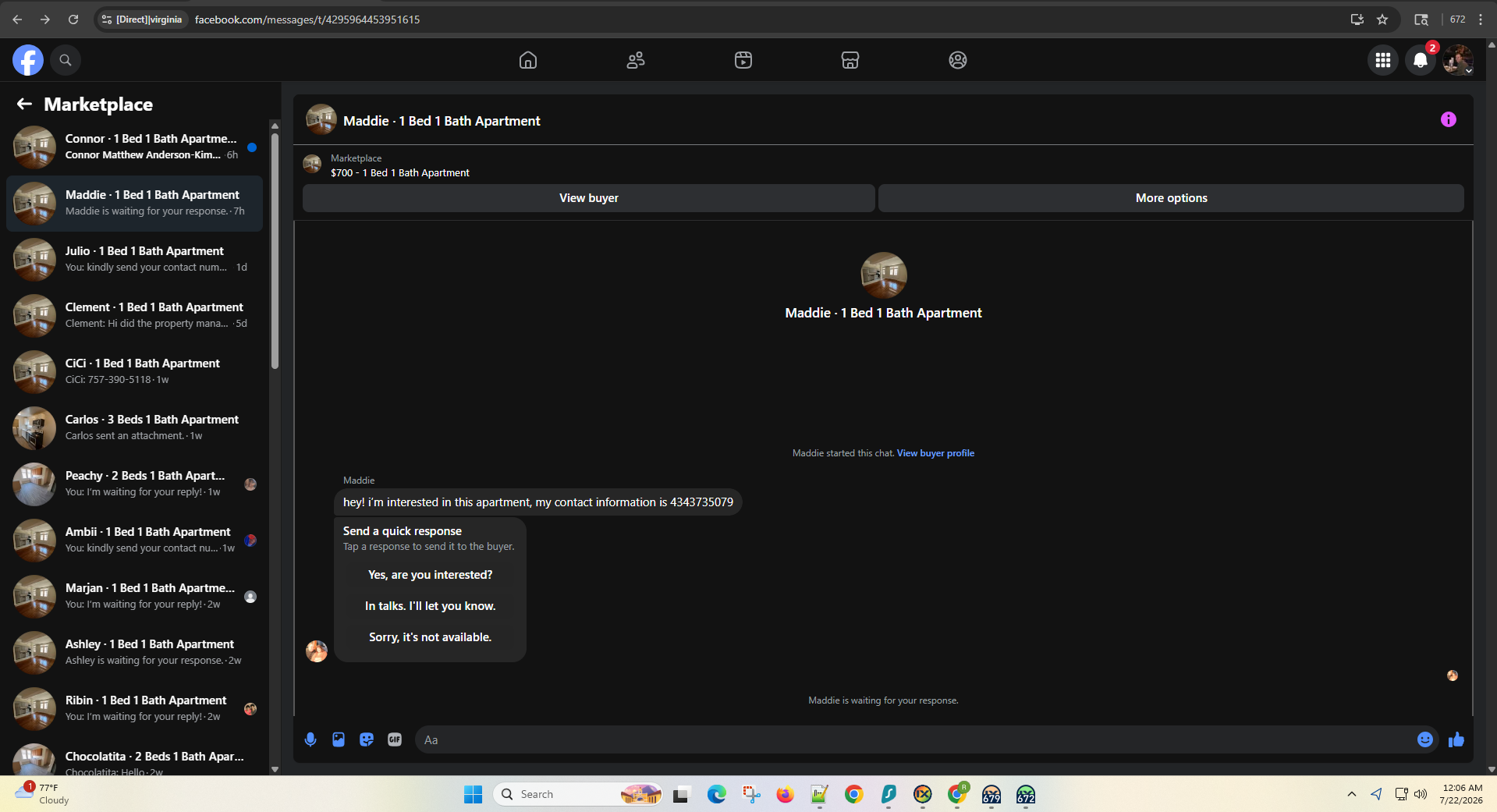
Task: Open Julio's 1 Bed 1 Bath conversation
Action: [x=135, y=259]
